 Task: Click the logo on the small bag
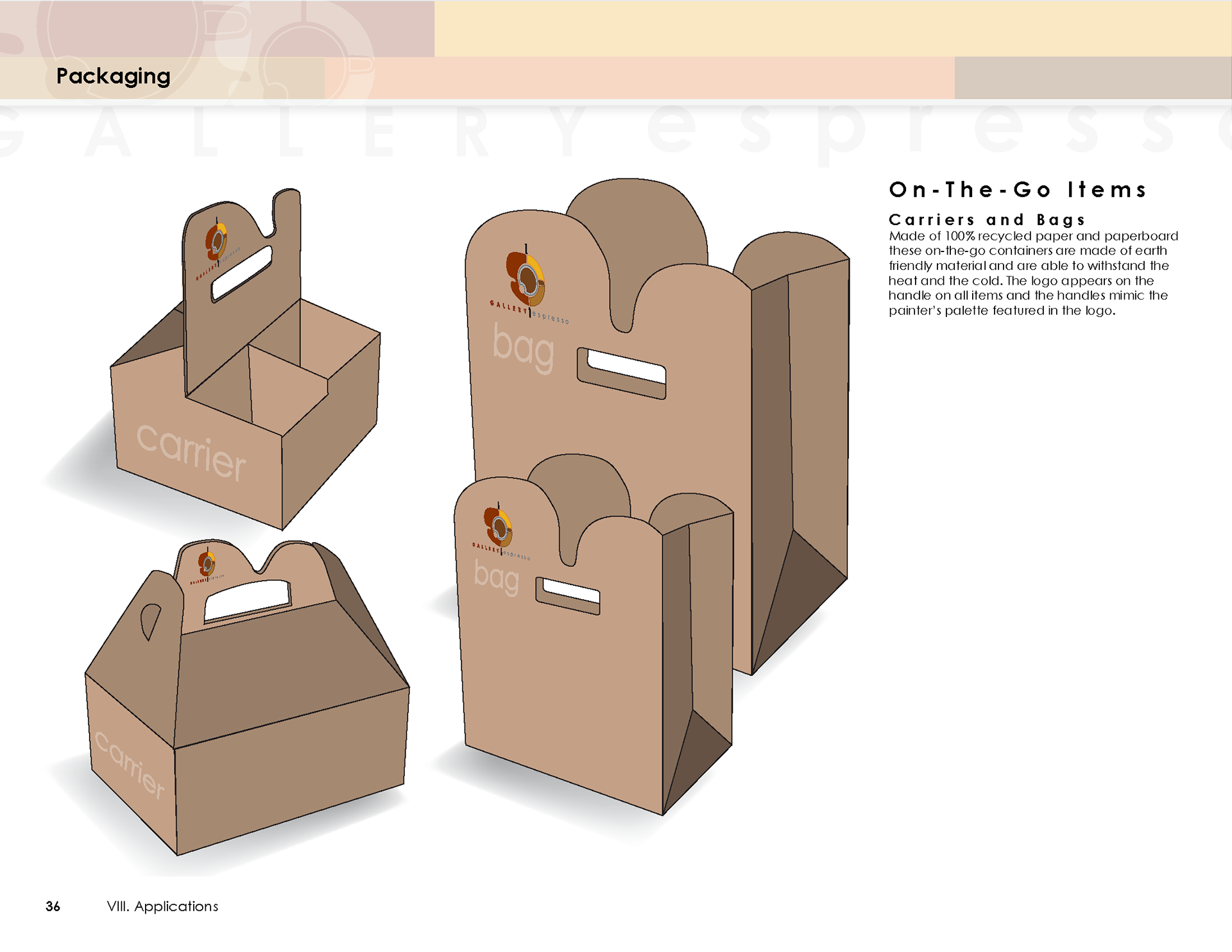point(501,531)
